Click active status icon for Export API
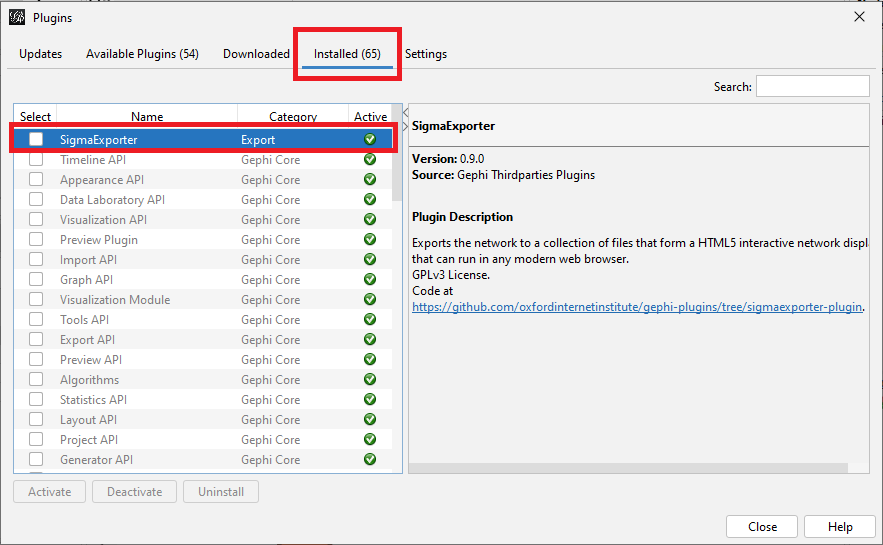The width and height of the screenshot is (883, 545). tap(370, 339)
